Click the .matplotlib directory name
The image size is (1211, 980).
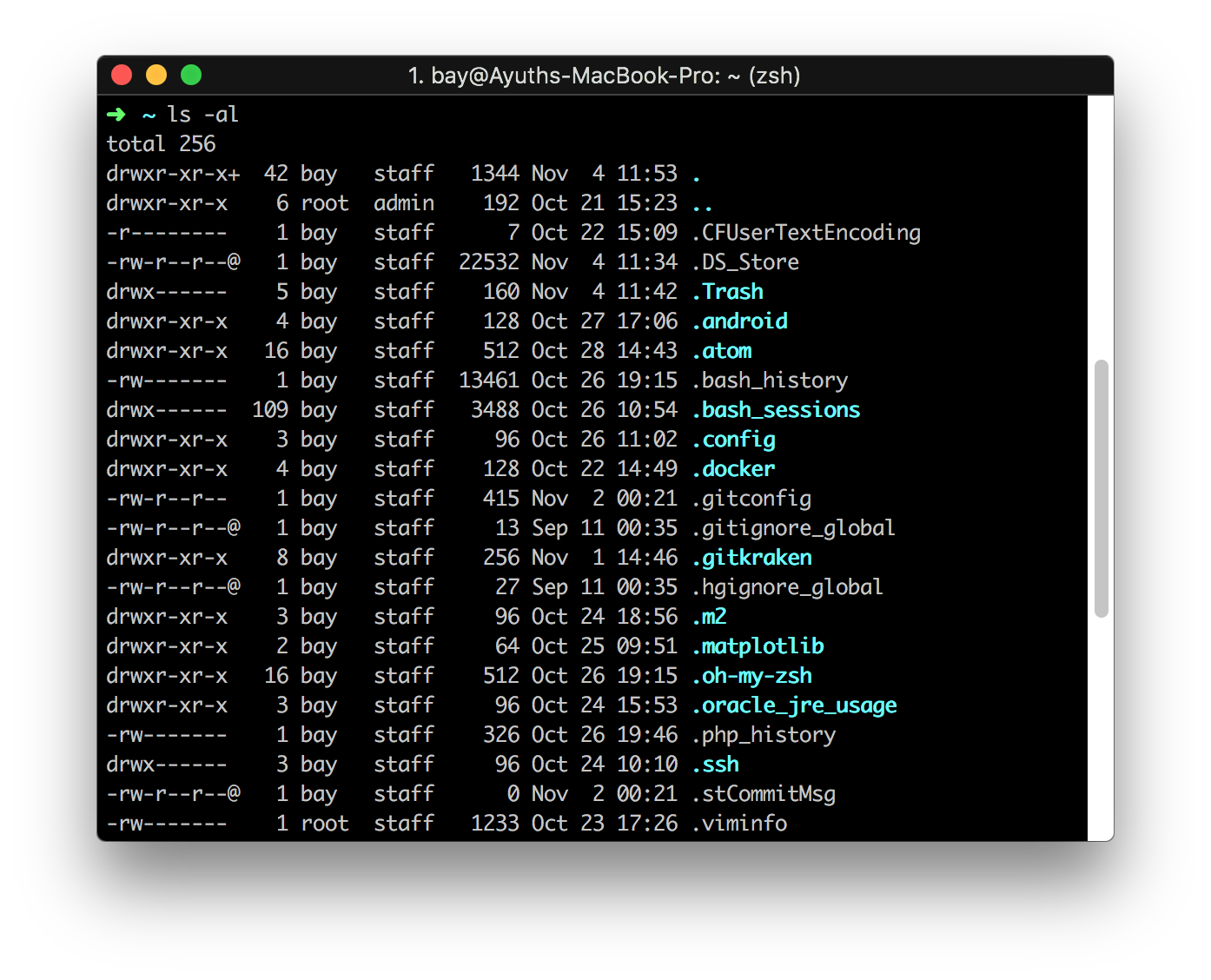(758, 646)
